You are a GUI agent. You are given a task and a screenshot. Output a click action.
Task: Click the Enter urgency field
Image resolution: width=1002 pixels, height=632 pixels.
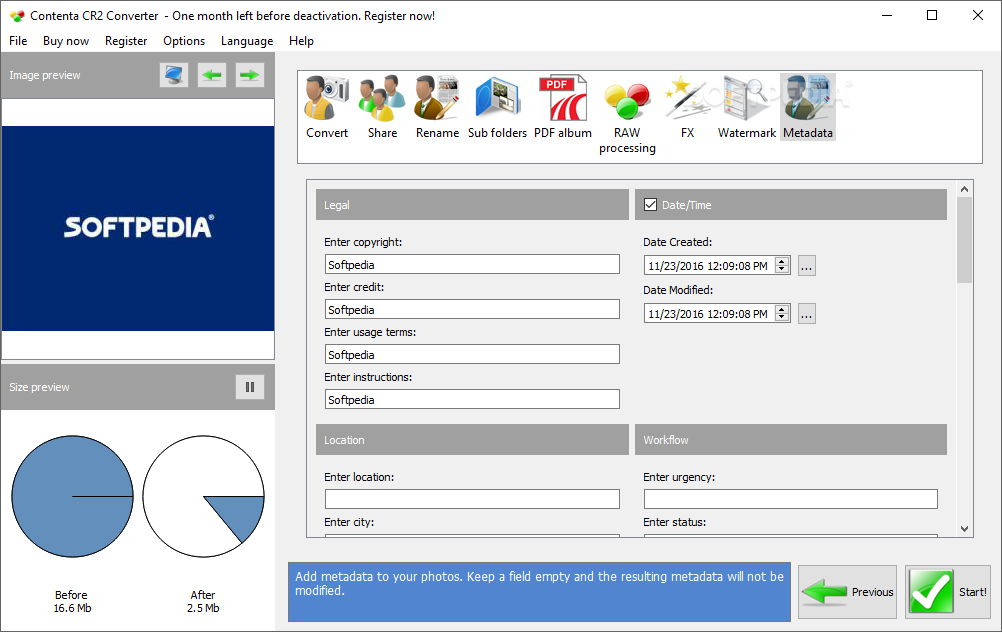click(790, 499)
